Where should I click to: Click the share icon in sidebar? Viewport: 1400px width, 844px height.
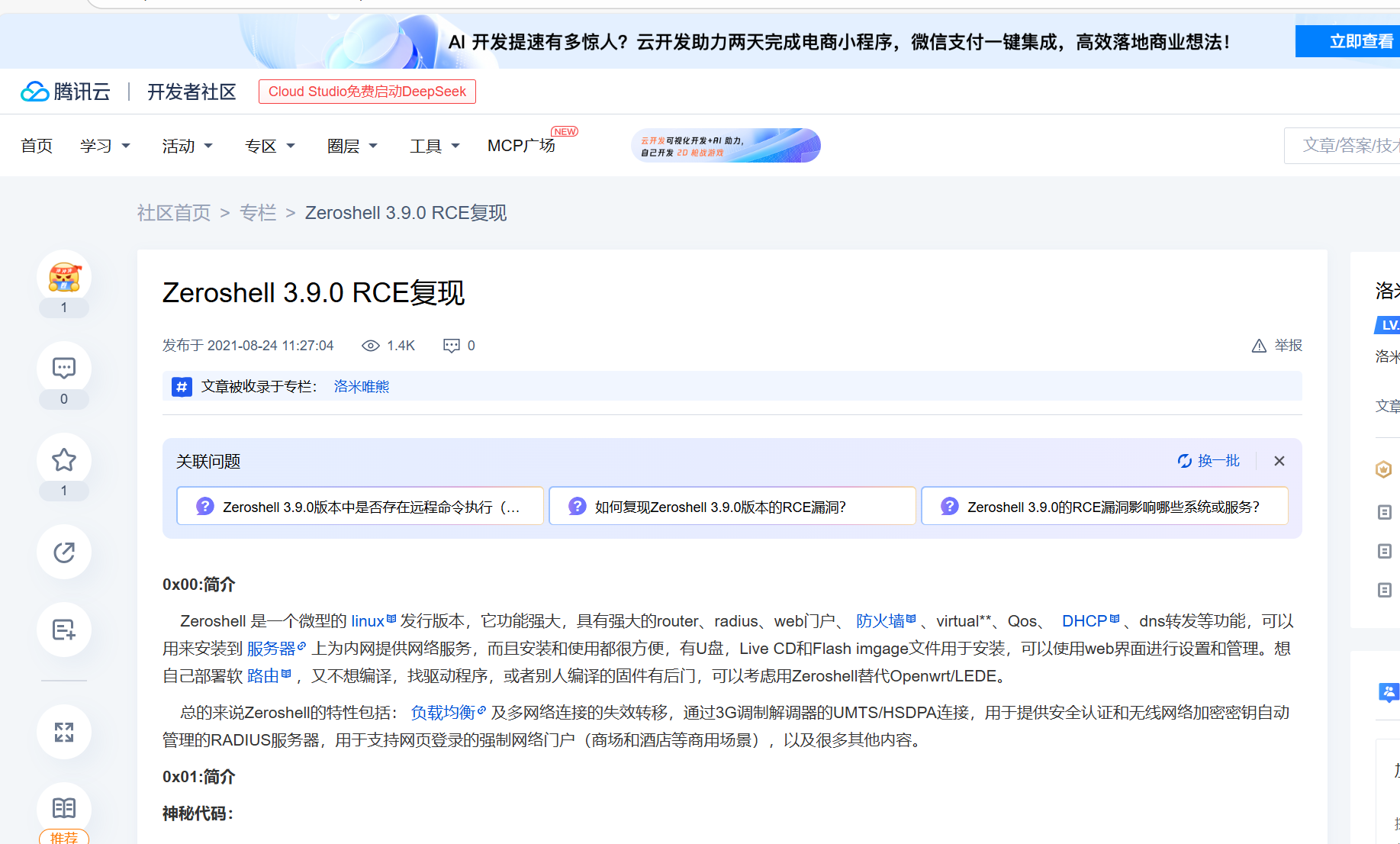pos(64,552)
